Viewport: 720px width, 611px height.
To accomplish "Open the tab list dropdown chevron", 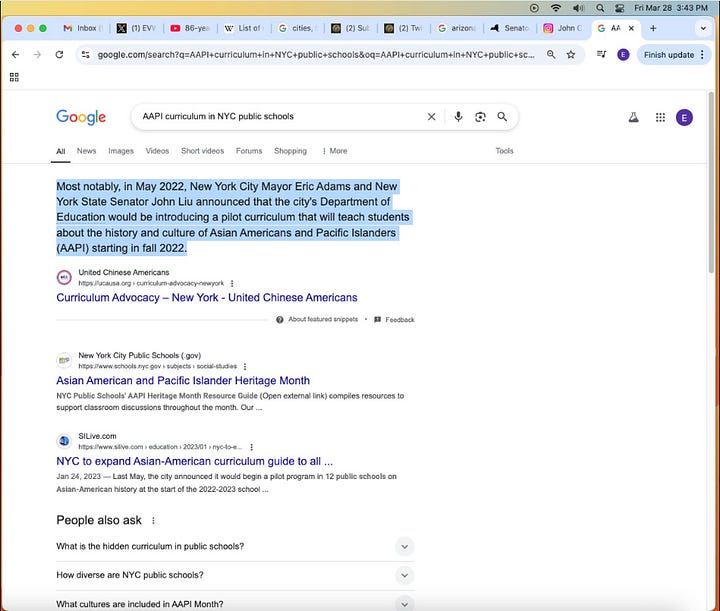I will pyautogui.click(x=703, y=28).
